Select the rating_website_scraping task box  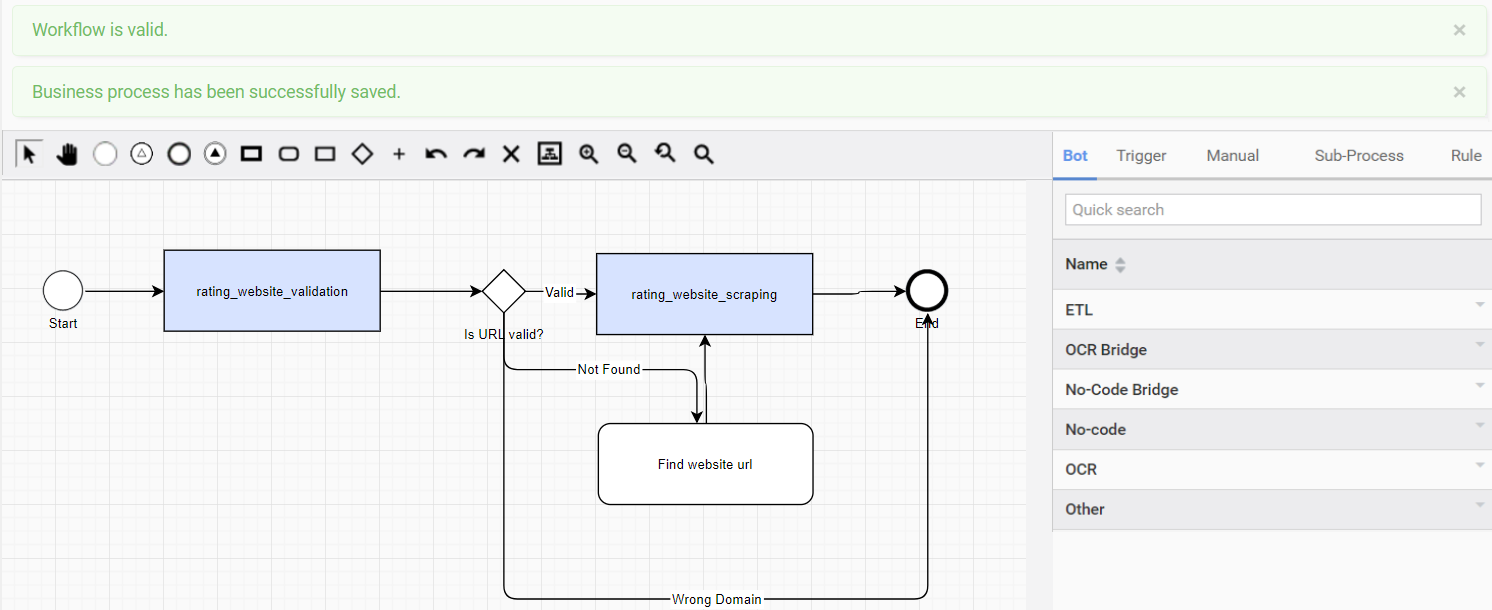pos(704,294)
